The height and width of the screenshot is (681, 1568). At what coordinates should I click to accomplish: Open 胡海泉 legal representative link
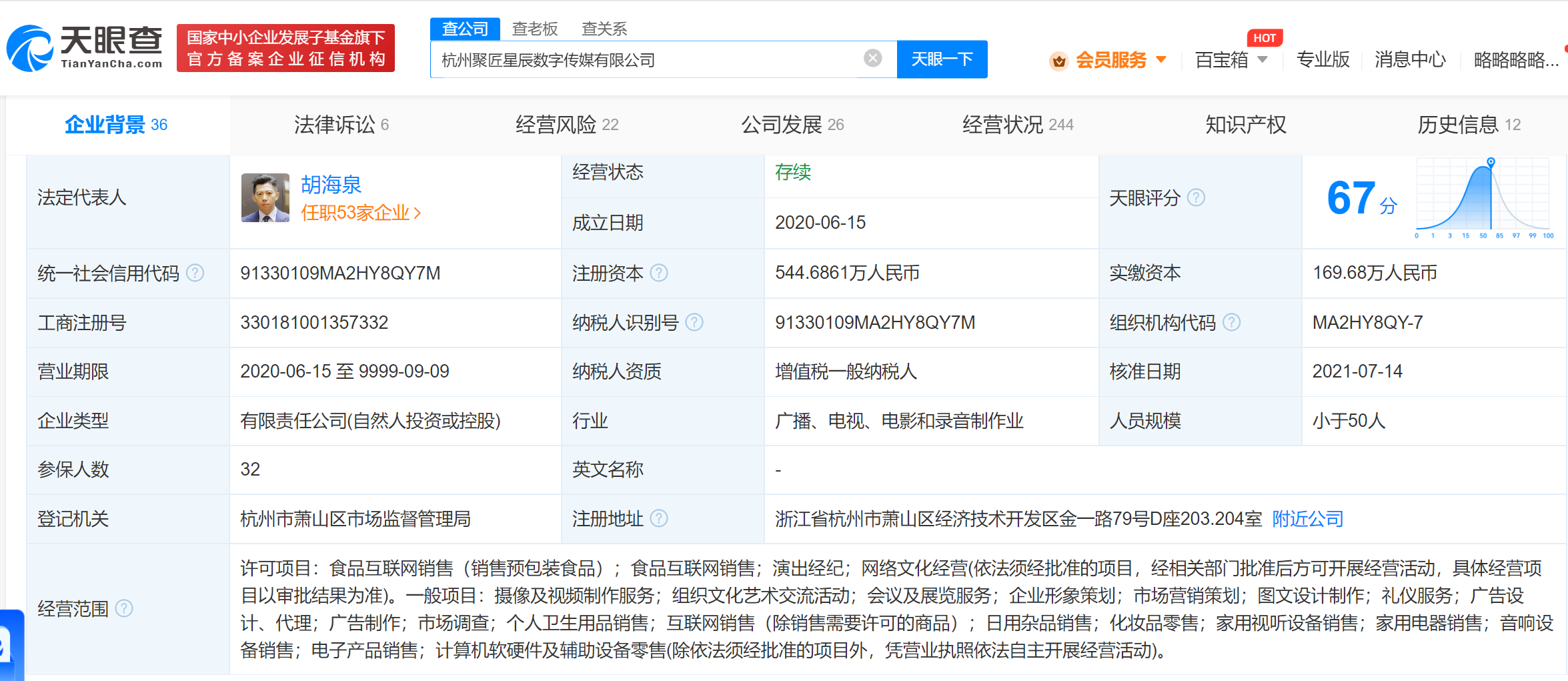coord(331,184)
